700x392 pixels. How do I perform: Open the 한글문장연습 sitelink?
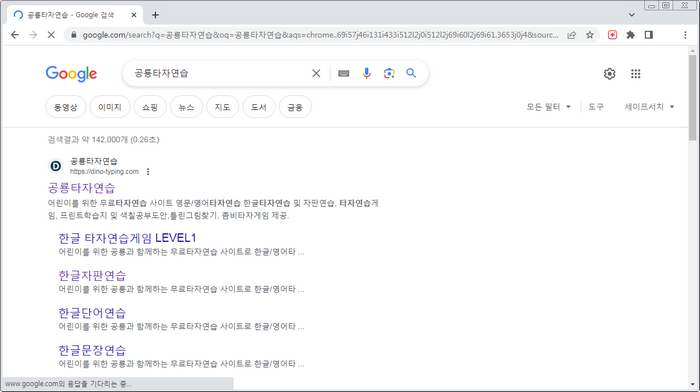92,350
